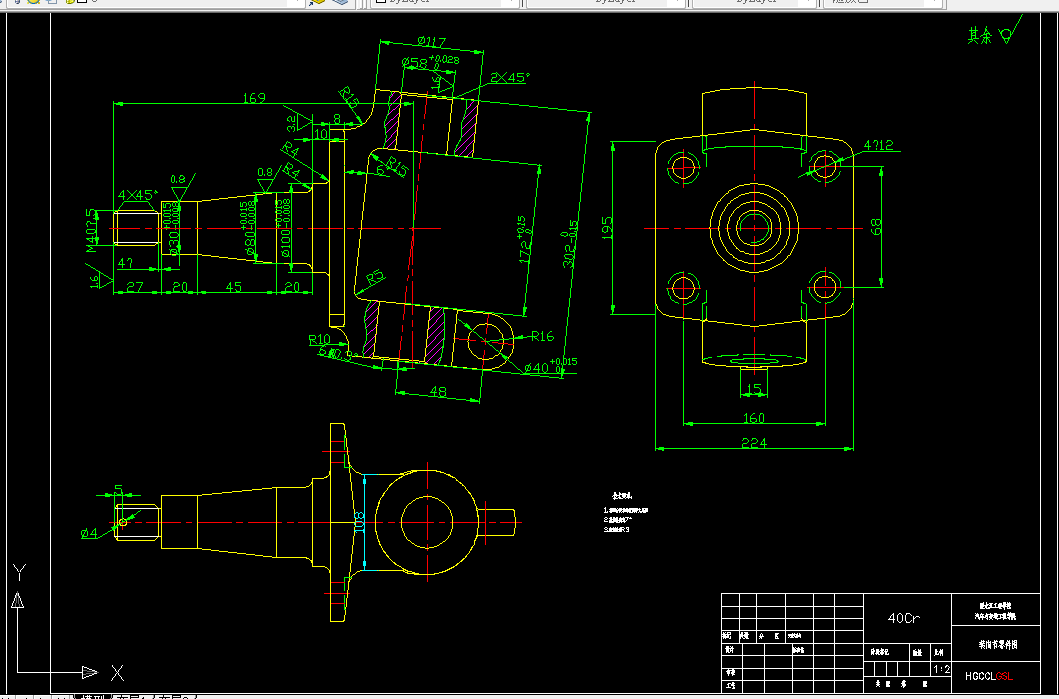
Task: Click the UCS Y axis label
Action: [x=19, y=573]
